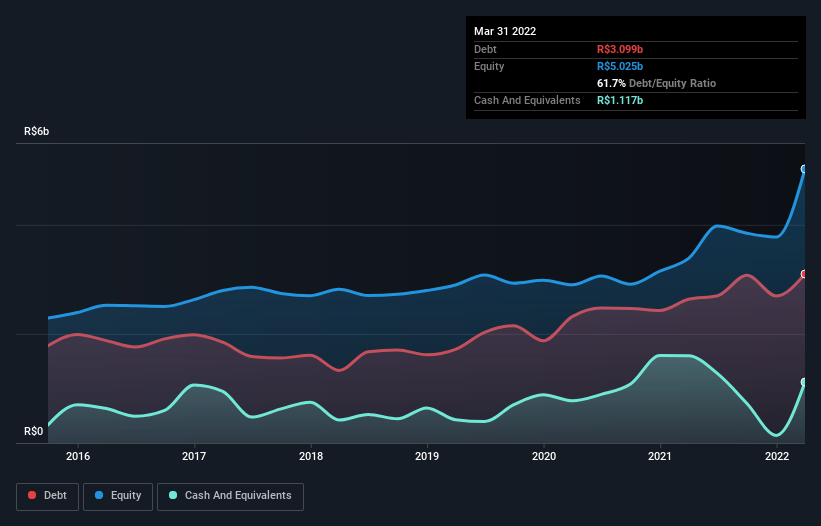Click the R$5.025b equity value
821x526 pixels.
620,66
